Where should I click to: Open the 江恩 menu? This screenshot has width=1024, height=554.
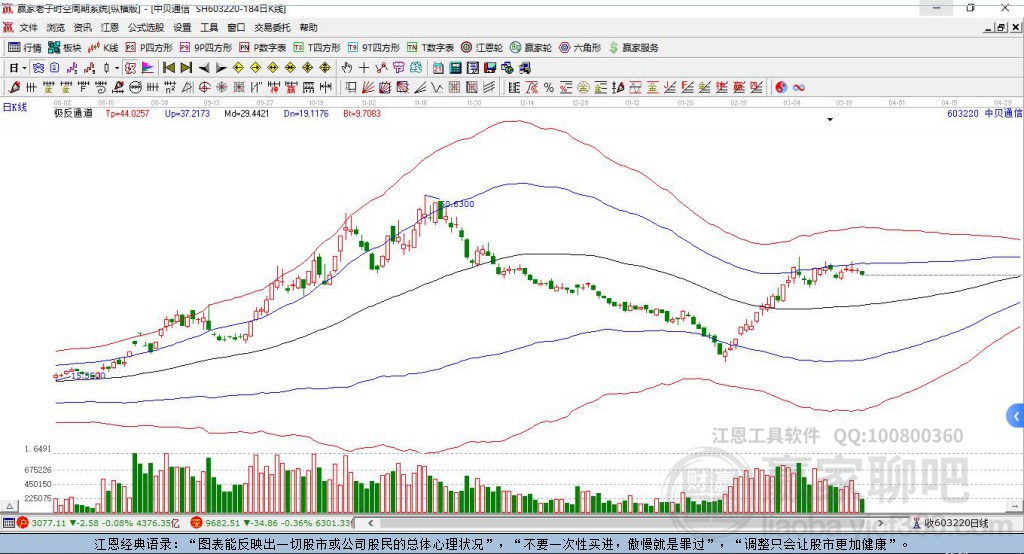(110, 27)
